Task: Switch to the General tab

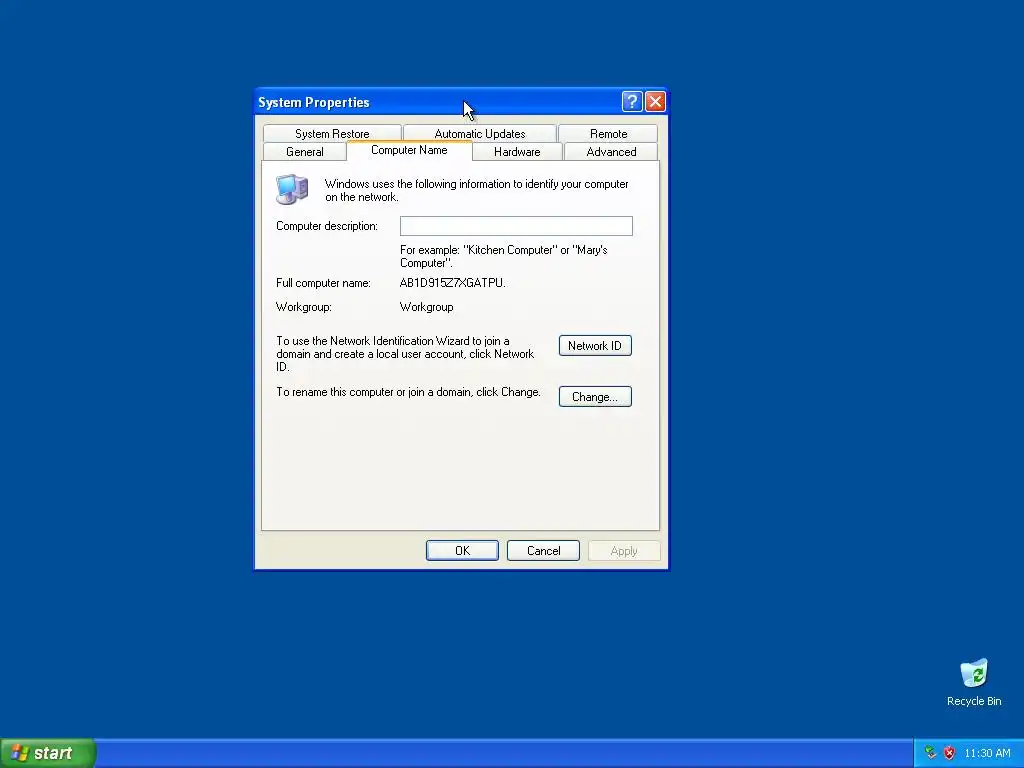Action: coord(304,152)
